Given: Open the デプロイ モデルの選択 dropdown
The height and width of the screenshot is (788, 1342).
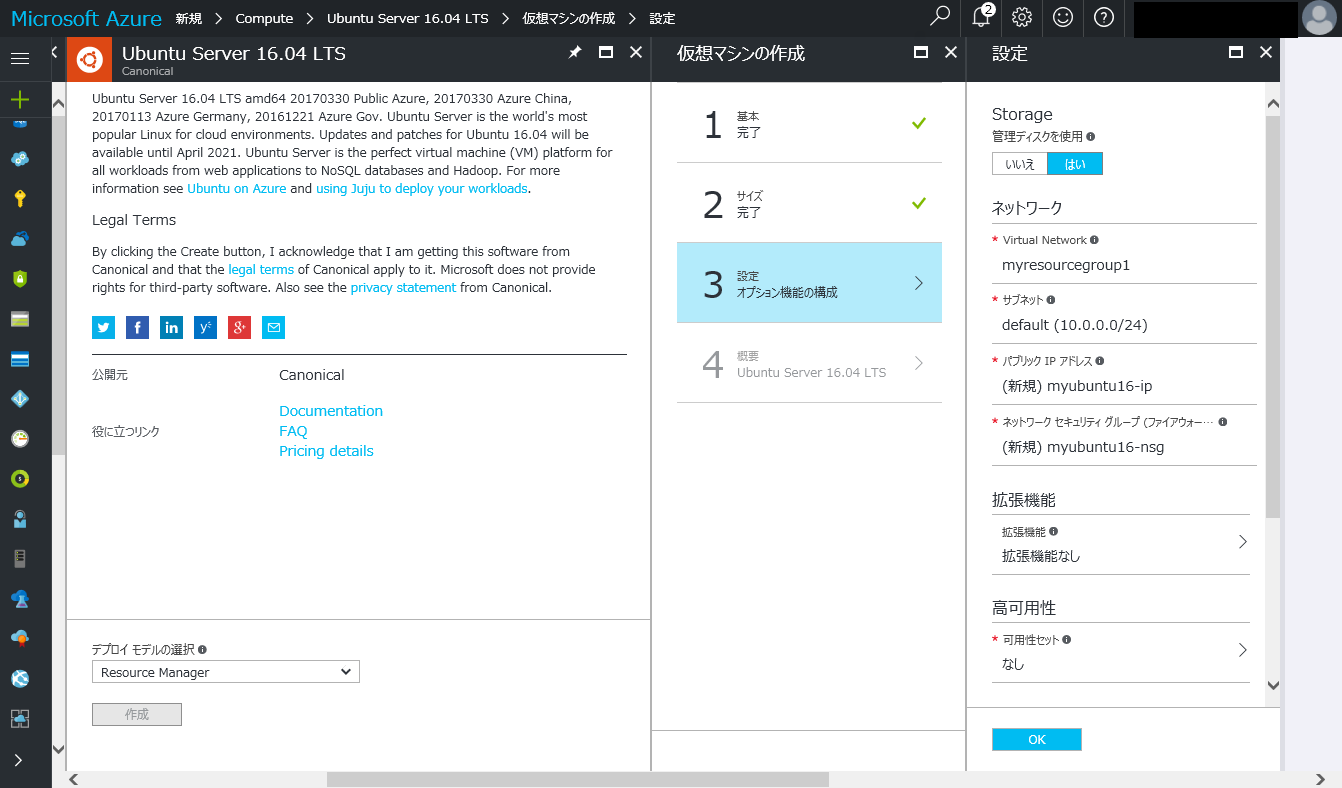Looking at the screenshot, I should [225, 671].
